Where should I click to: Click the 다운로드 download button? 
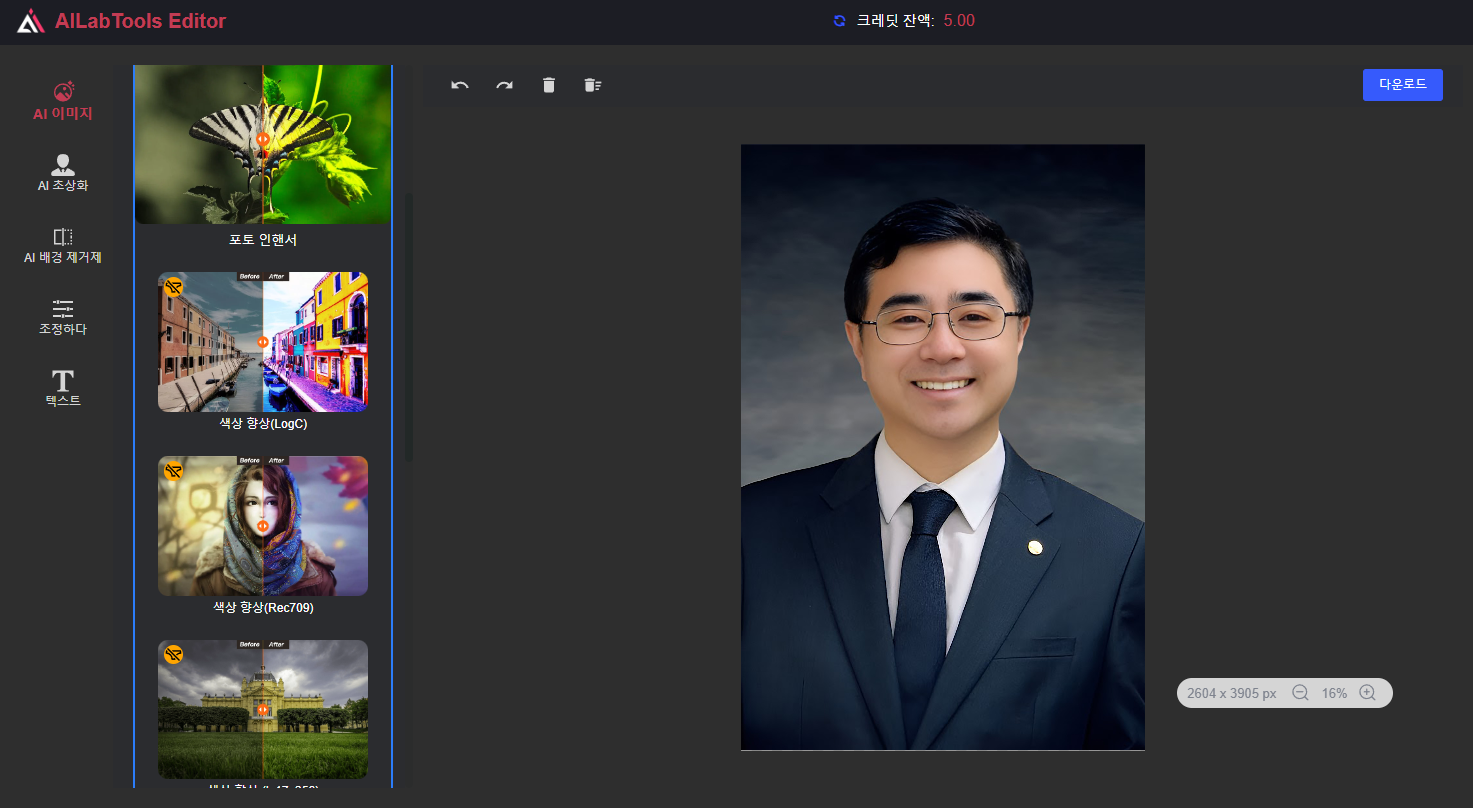(x=1402, y=85)
